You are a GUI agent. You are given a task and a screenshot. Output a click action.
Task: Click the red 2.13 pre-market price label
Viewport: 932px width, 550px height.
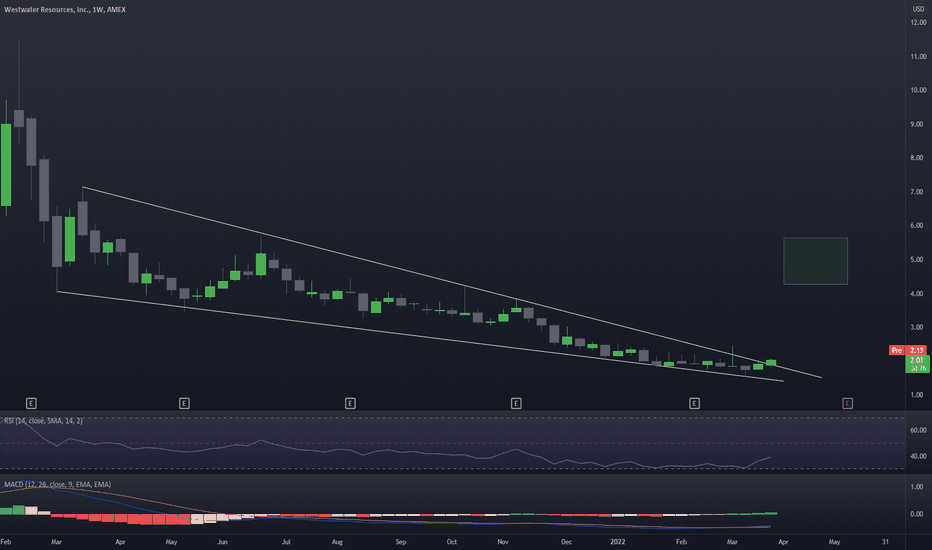tap(917, 350)
